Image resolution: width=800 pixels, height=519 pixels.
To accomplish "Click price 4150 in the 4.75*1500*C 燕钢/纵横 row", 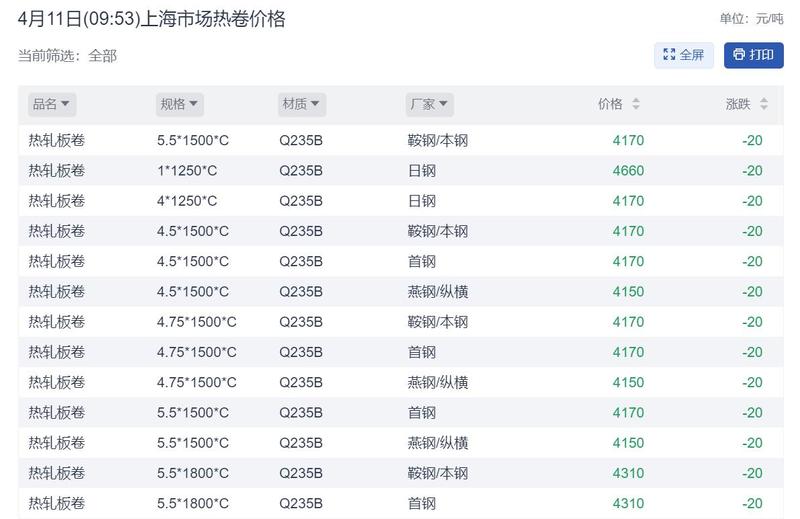I will coord(628,382).
